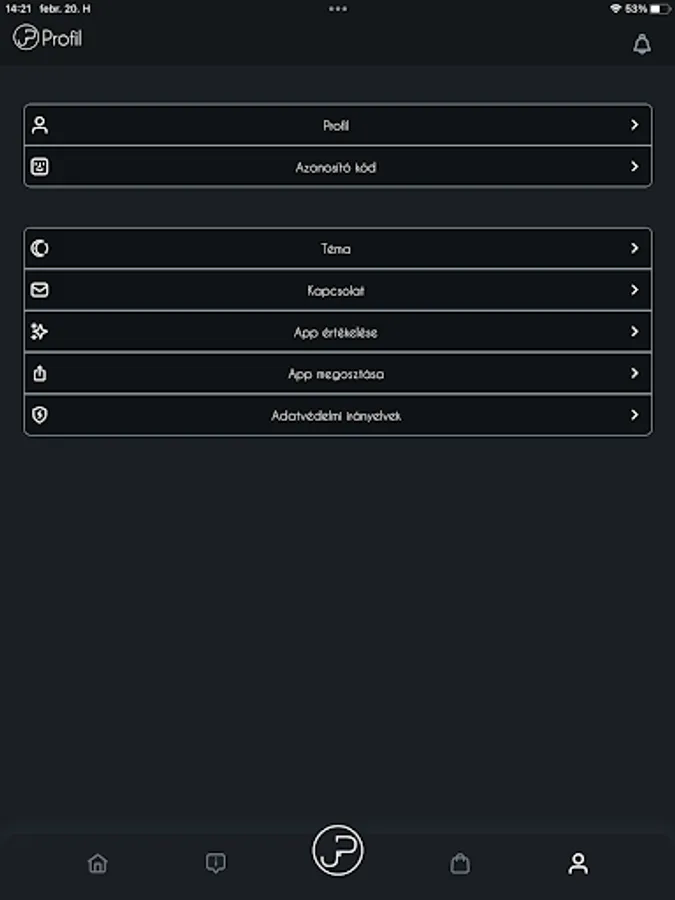Select the person icon in bottom navigation
The image size is (675, 900).
(x=577, y=863)
